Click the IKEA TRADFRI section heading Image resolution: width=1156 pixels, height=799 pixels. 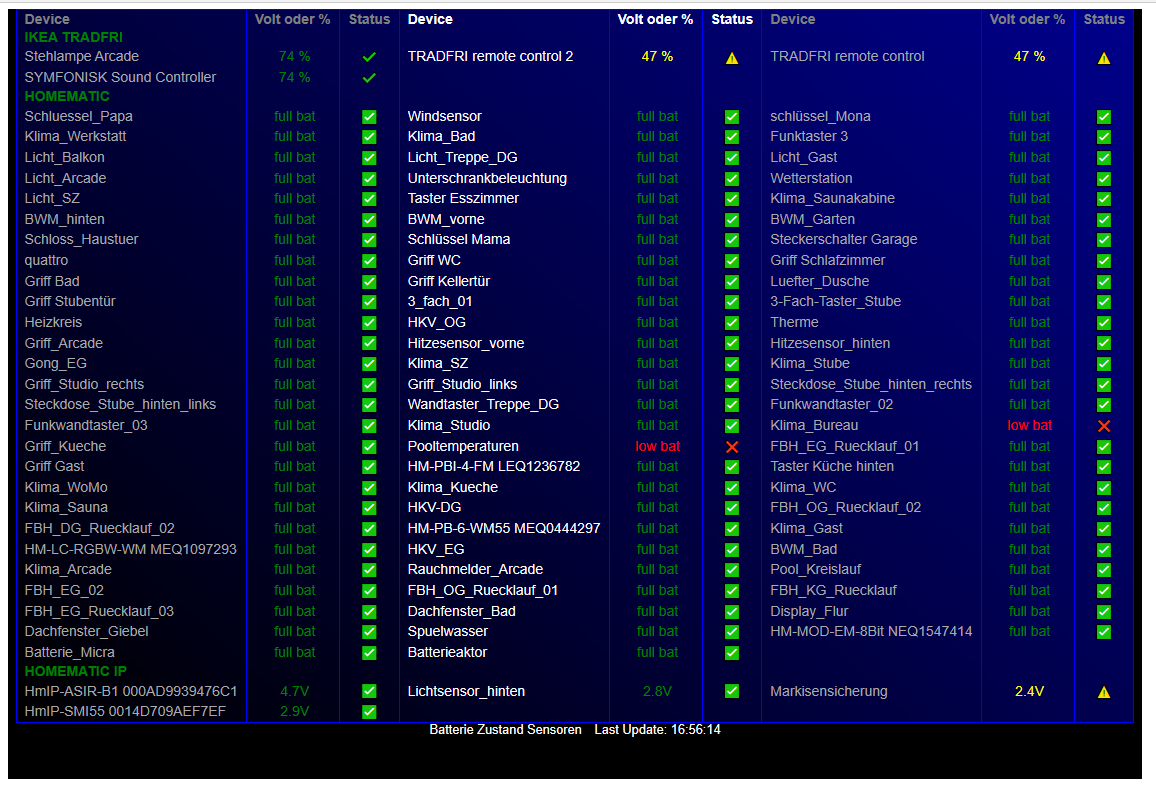tap(74, 37)
